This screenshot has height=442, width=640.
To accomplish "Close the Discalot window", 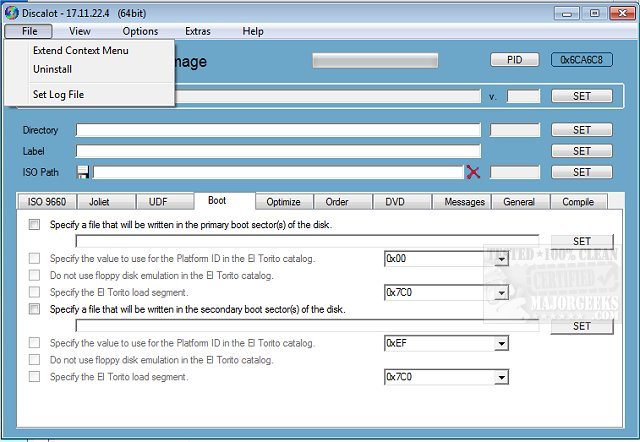I will coord(622,13).
